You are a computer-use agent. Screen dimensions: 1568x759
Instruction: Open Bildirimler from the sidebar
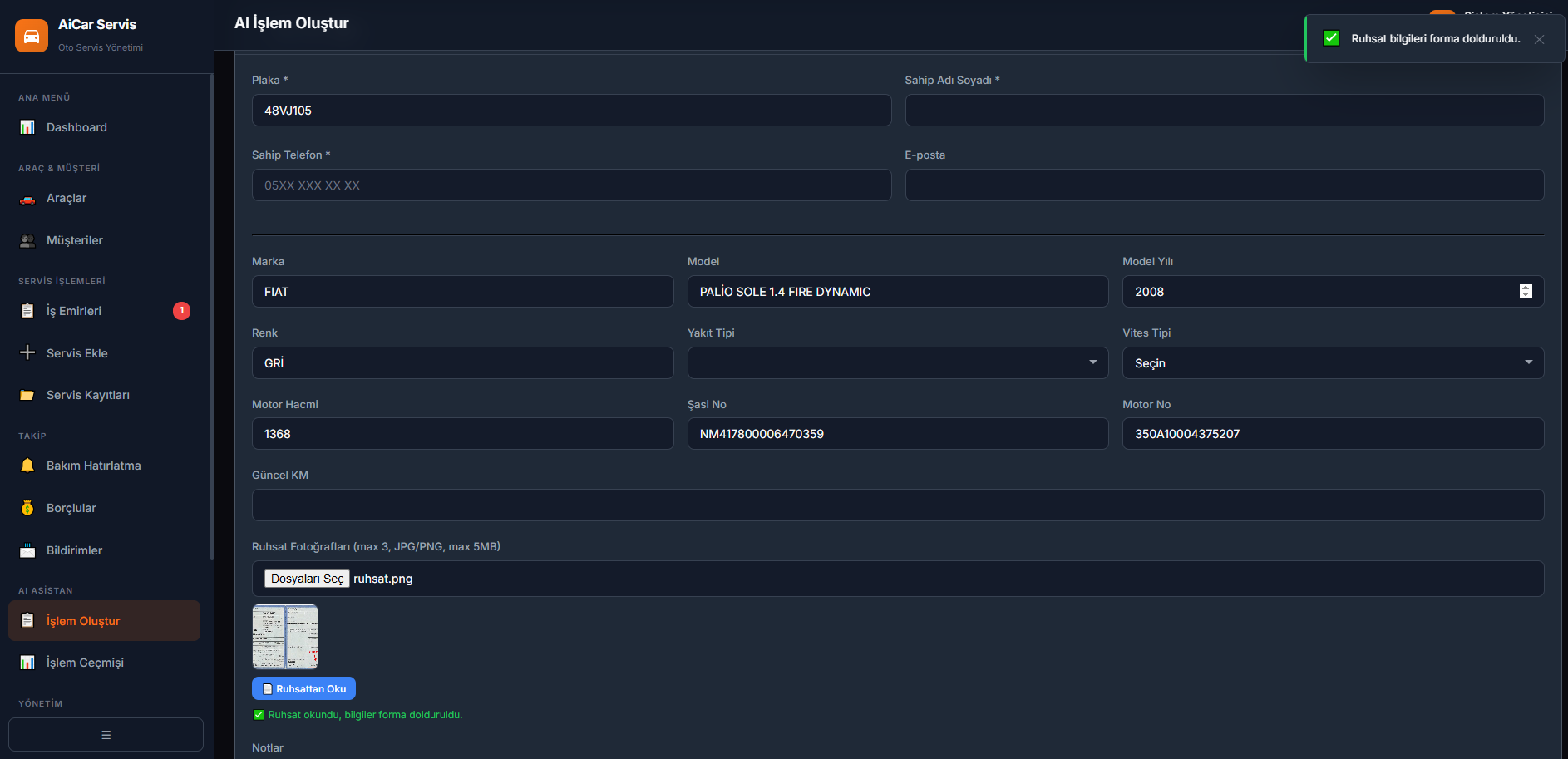(x=104, y=550)
